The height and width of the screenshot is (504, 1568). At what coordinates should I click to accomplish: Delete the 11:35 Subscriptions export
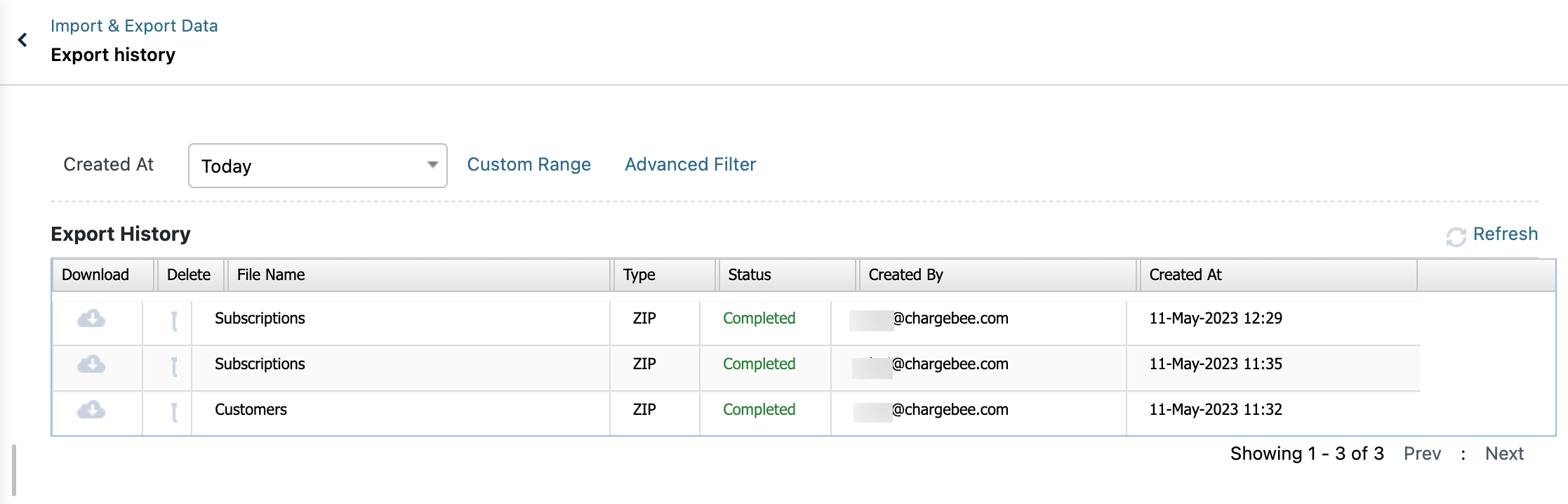click(x=174, y=366)
